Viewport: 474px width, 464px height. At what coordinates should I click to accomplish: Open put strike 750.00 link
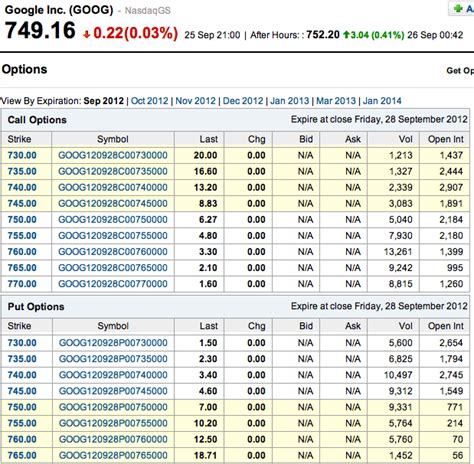tap(22, 407)
